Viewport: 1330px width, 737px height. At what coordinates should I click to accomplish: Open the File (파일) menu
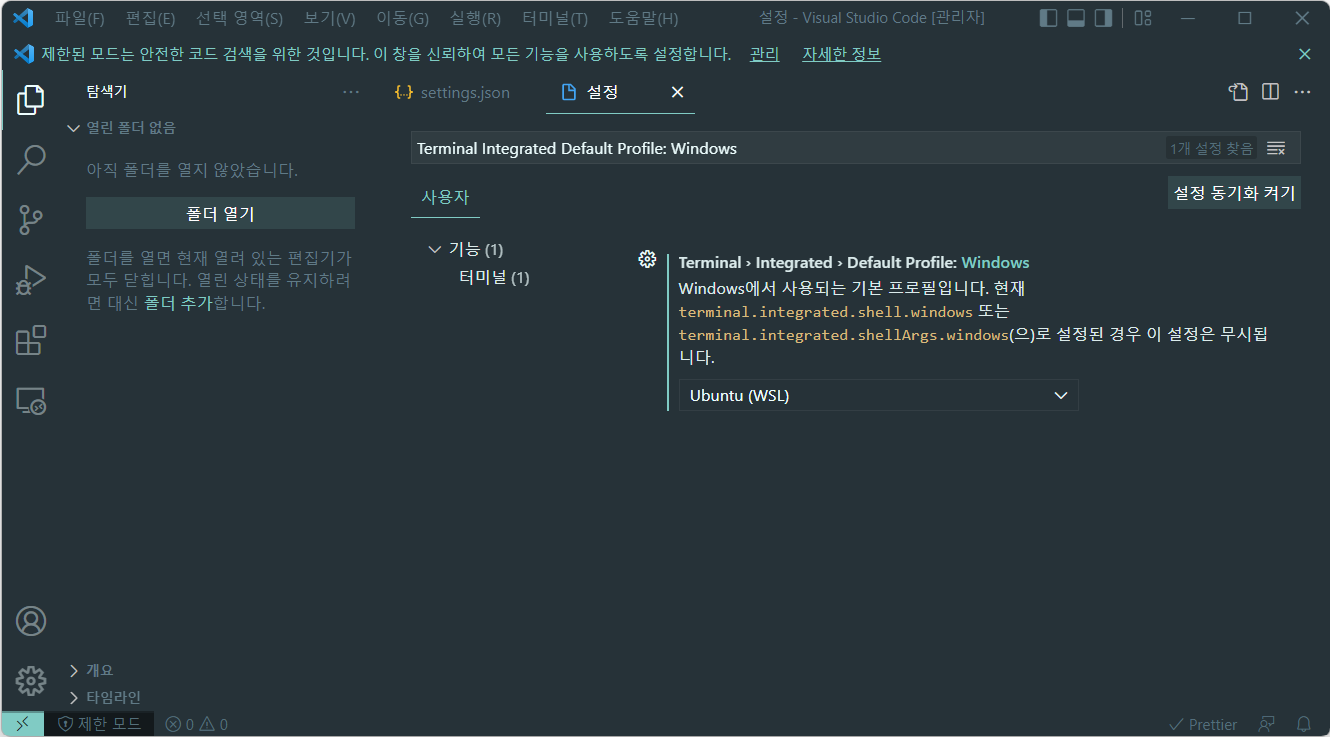80,18
